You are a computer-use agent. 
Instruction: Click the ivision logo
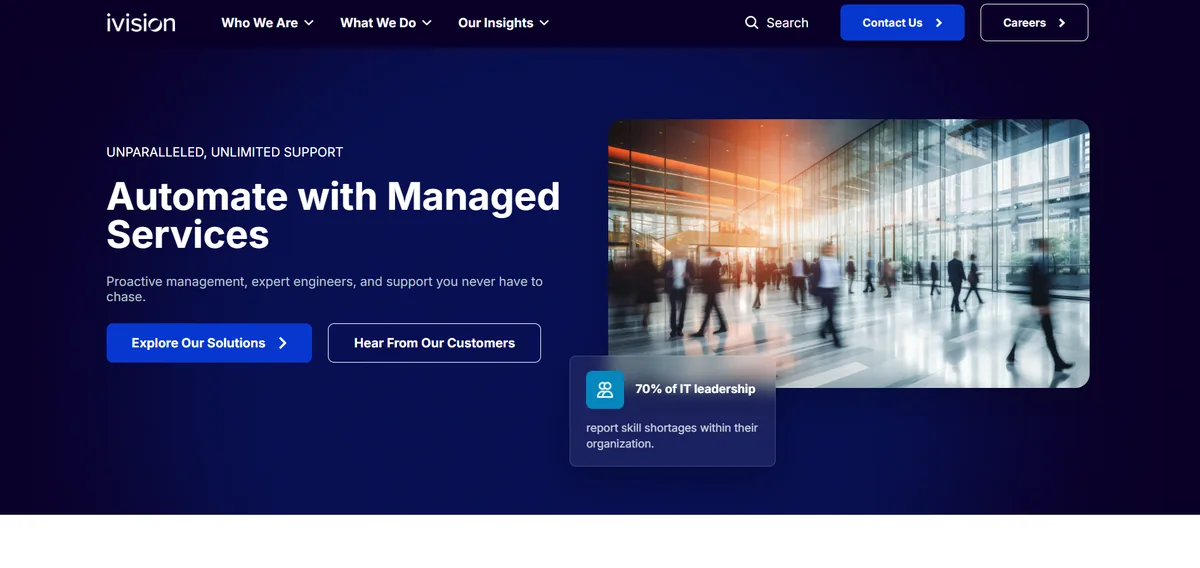tap(141, 22)
